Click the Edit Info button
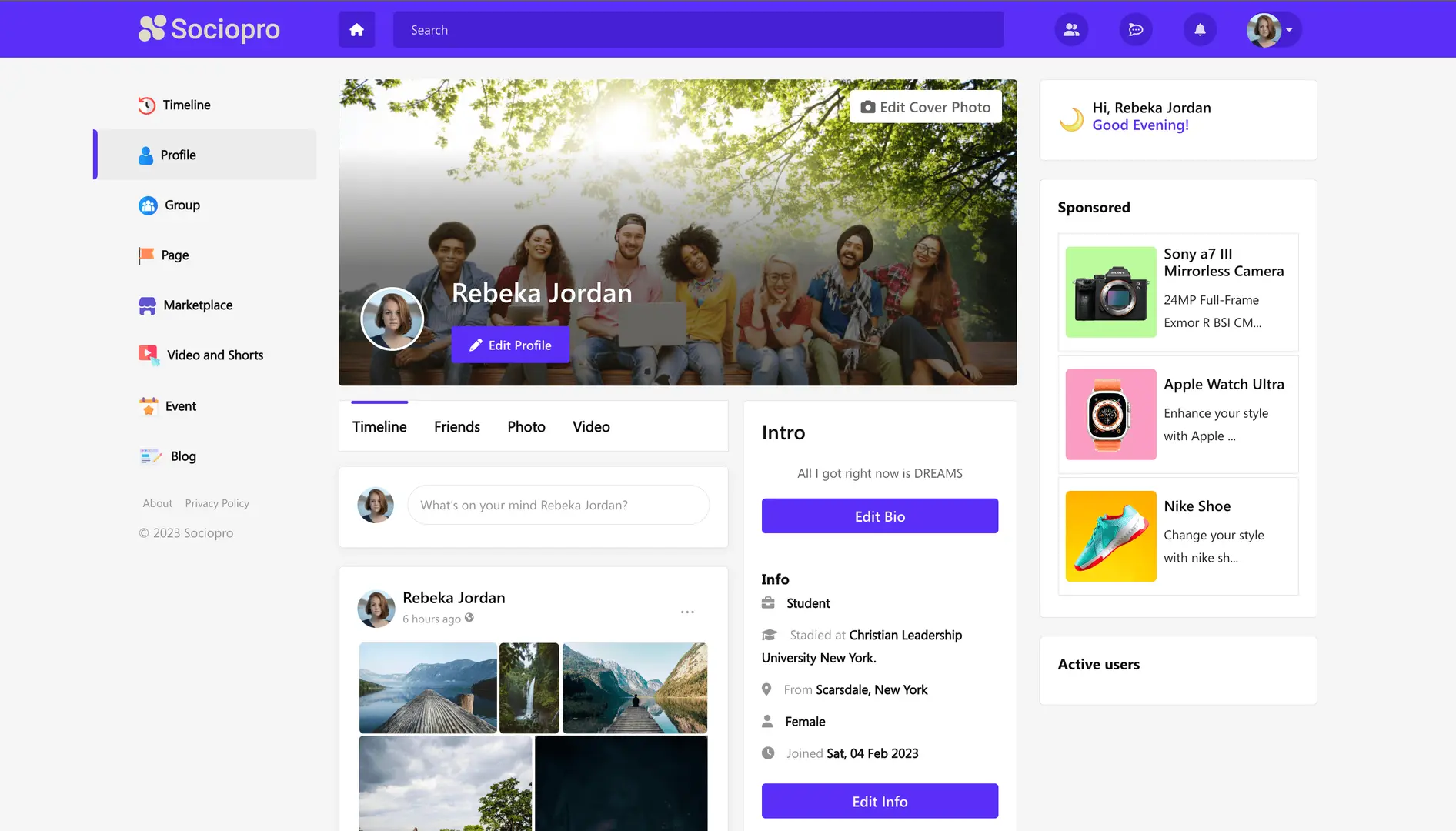Image resolution: width=1456 pixels, height=831 pixels. click(x=880, y=801)
